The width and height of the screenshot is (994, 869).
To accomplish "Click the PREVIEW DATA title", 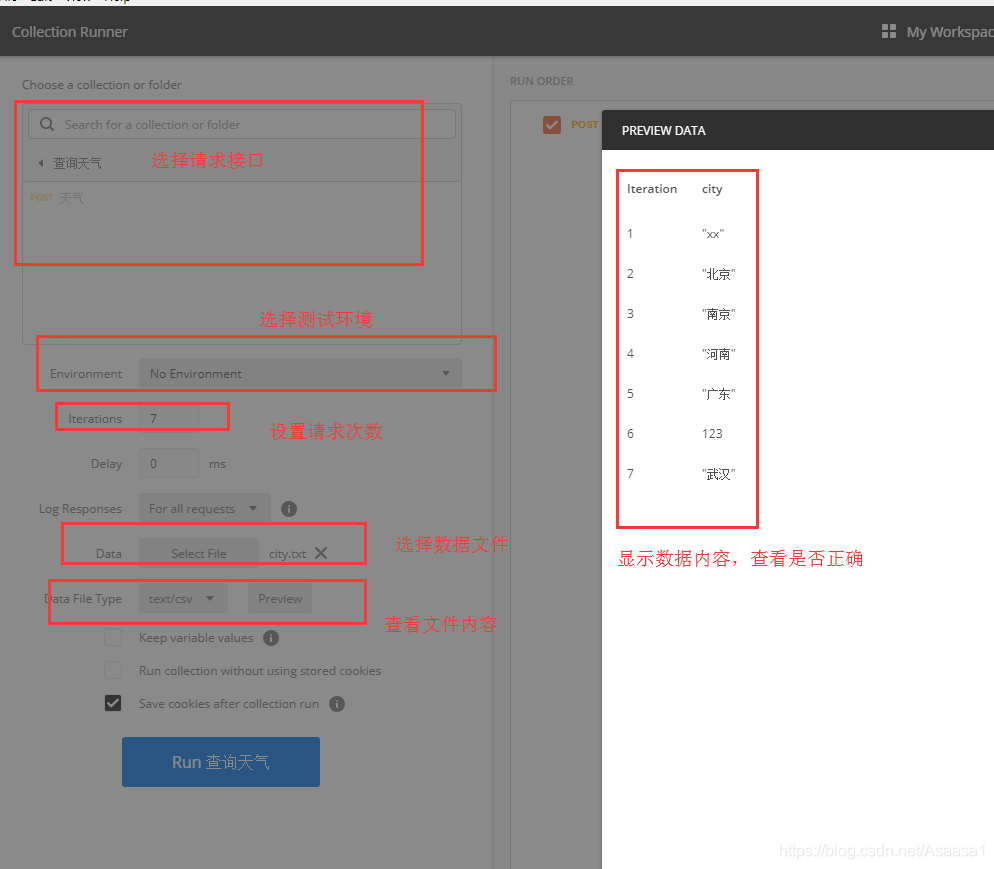I will 663,131.
